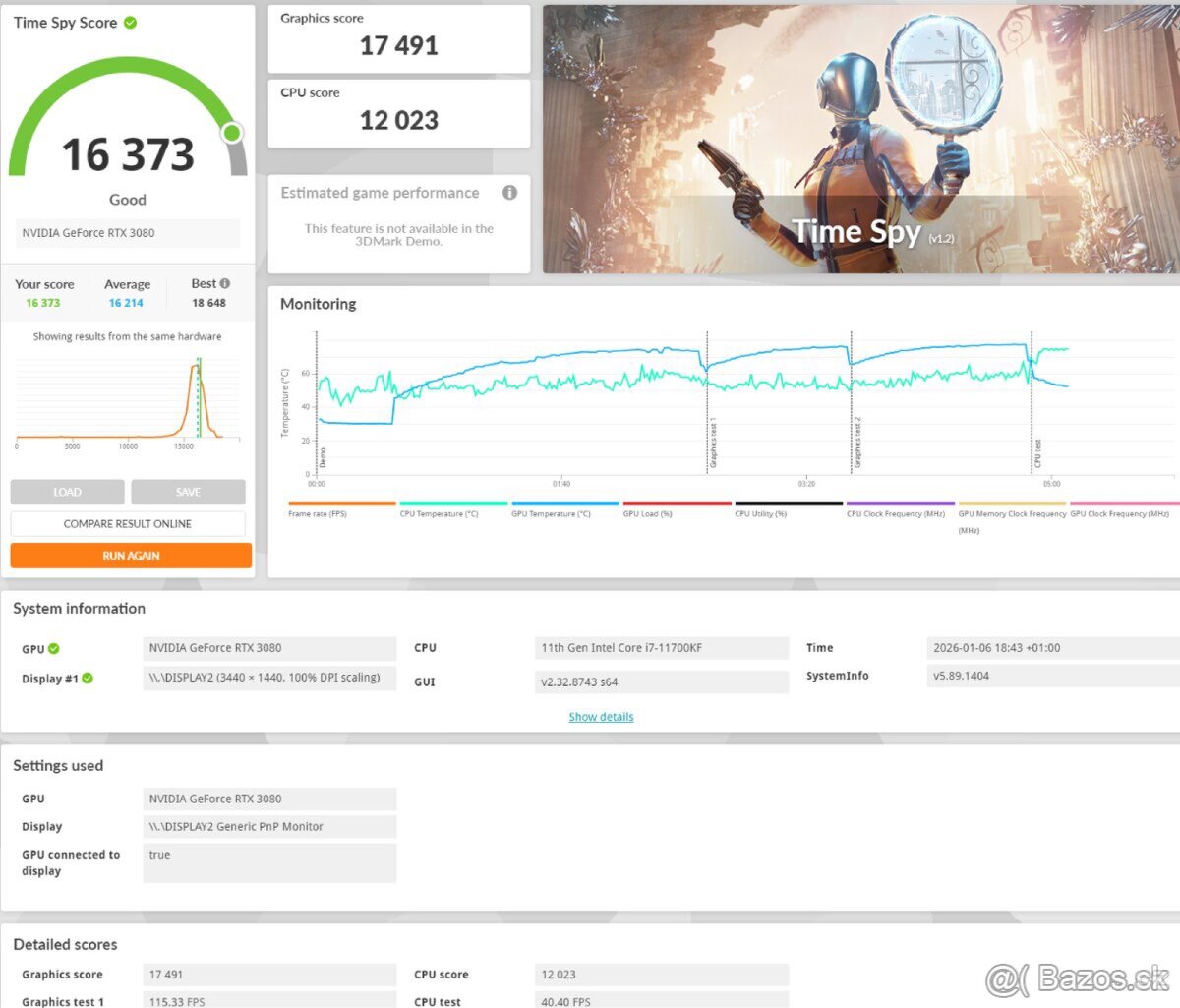Toggle the GPU Load (%) legend entry
This screenshot has width=1180, height=1008.
646,513
